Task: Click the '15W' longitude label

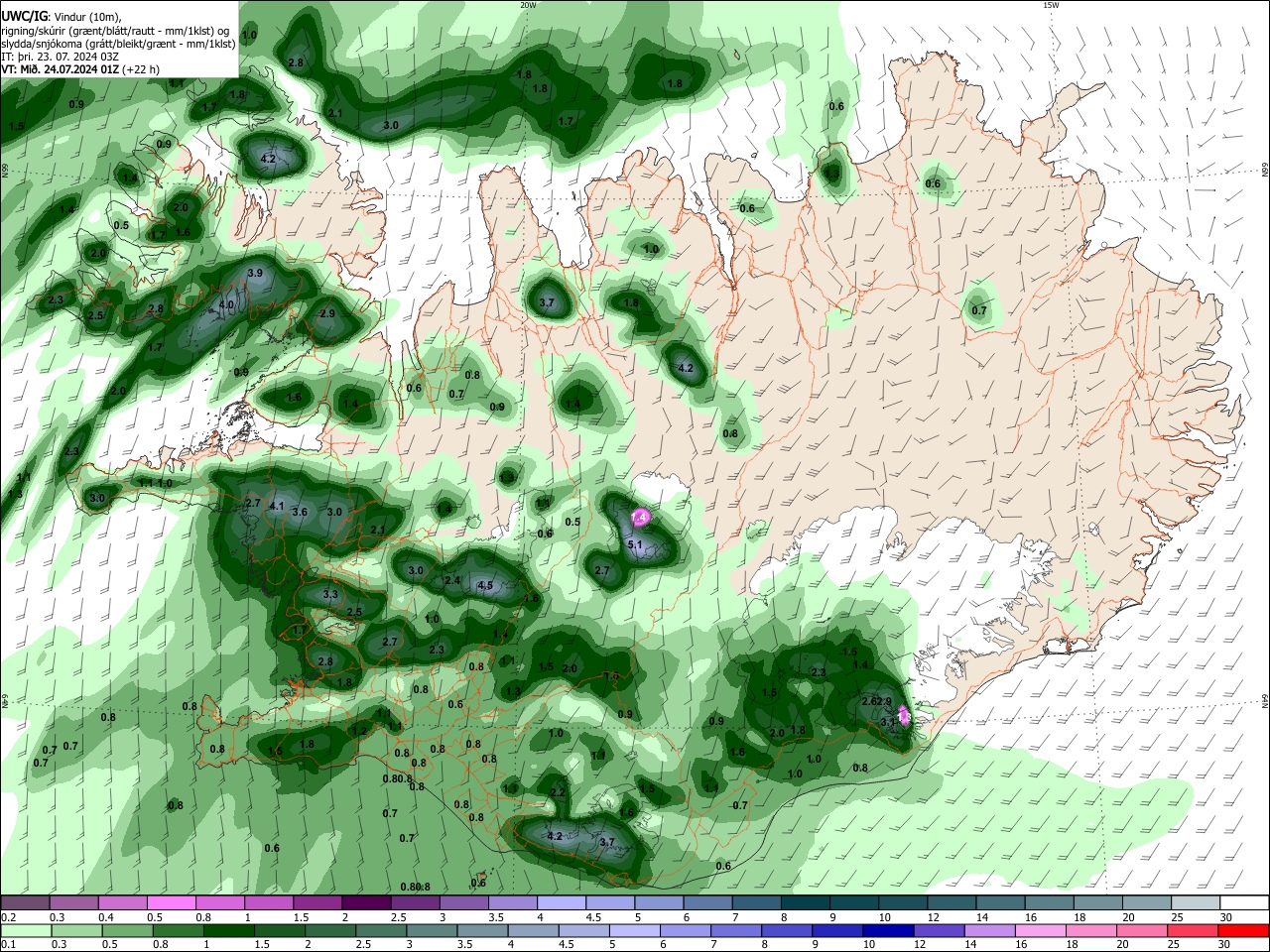Action: [1051, 5]
